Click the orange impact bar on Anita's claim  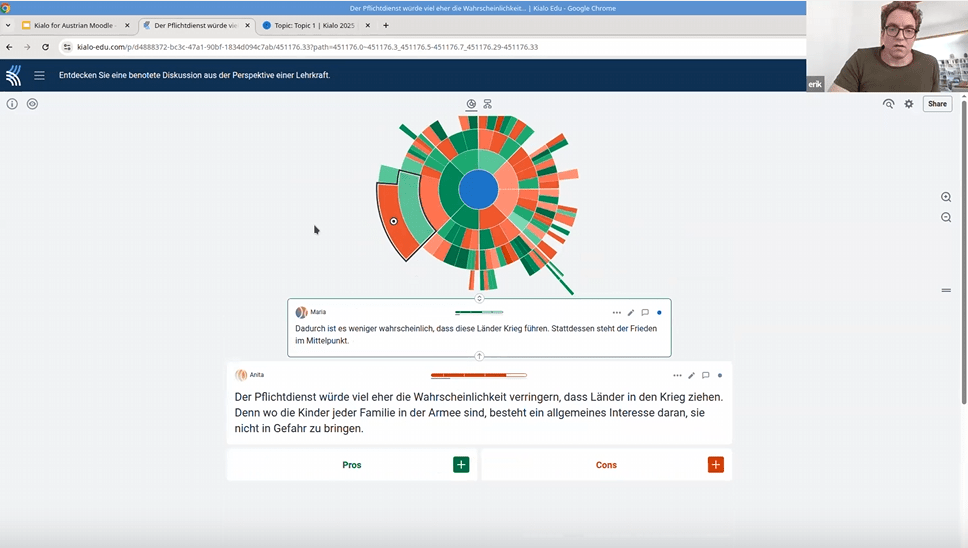[x=478, y=376]
